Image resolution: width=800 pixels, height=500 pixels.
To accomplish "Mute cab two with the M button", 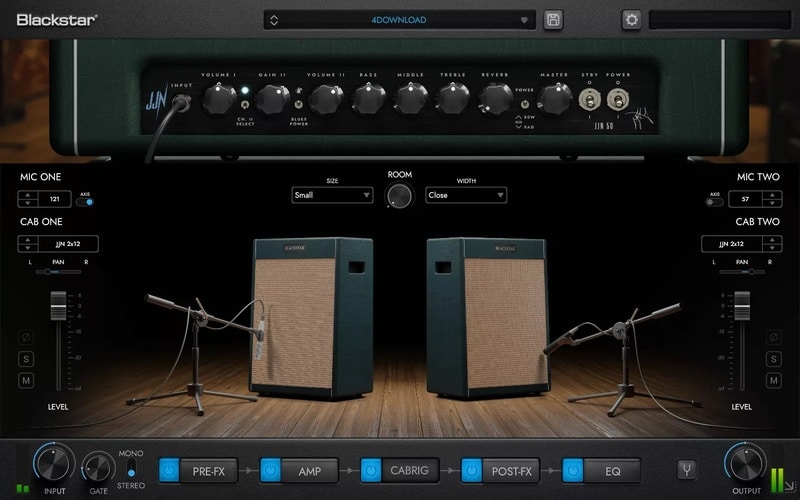I will tap(772, 380).
